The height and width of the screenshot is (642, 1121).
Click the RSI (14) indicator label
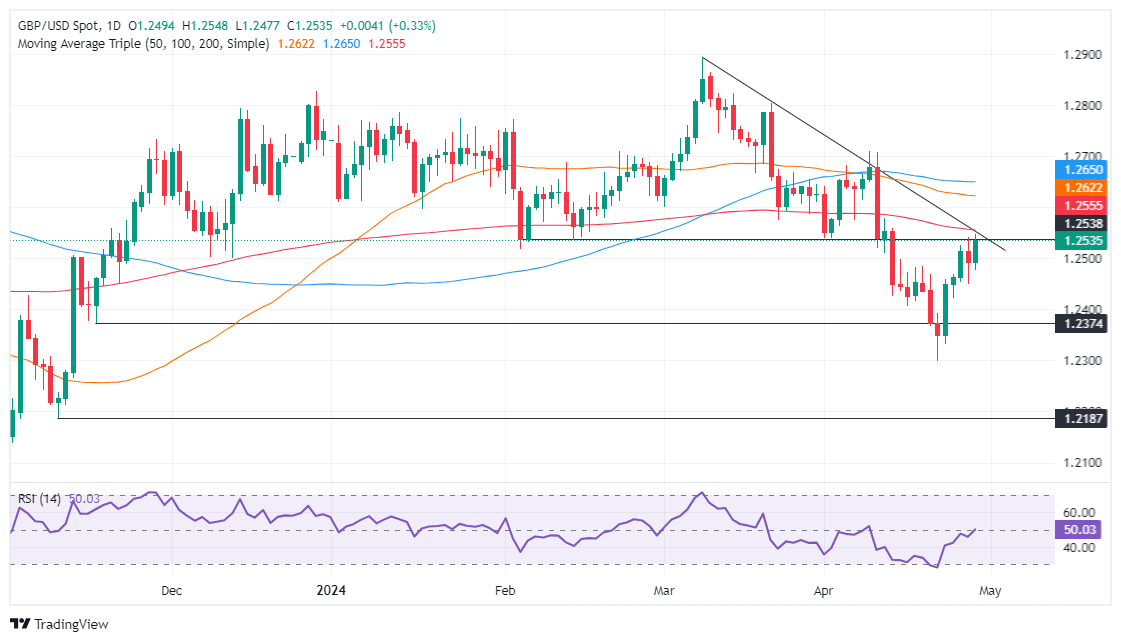tap(38, 498)
